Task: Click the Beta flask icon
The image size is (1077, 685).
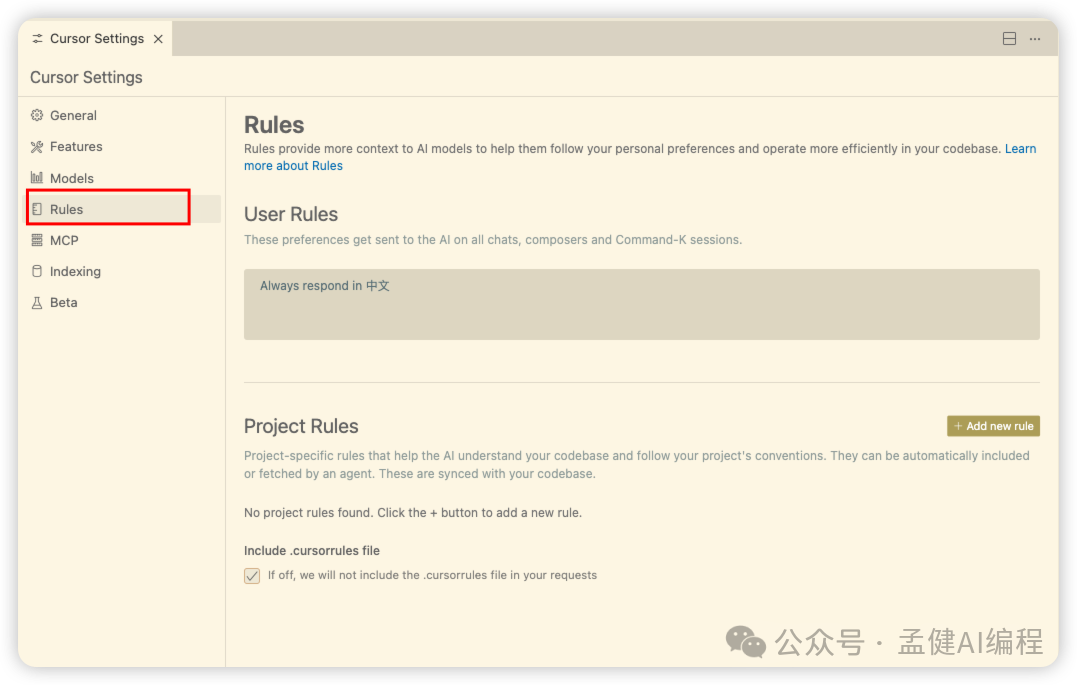Action: (x=37, y=303)
